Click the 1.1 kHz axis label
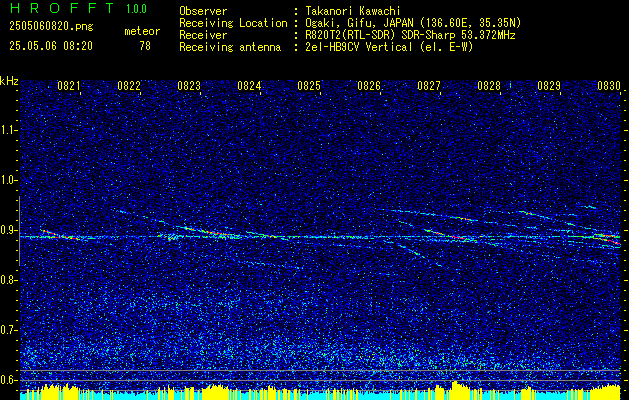 click(x=8, y=130)
